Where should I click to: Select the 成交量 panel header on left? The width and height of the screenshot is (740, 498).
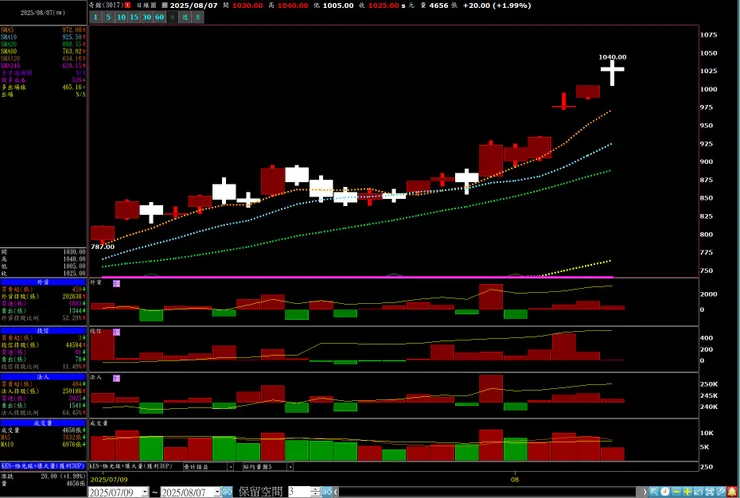click(43, 423)
